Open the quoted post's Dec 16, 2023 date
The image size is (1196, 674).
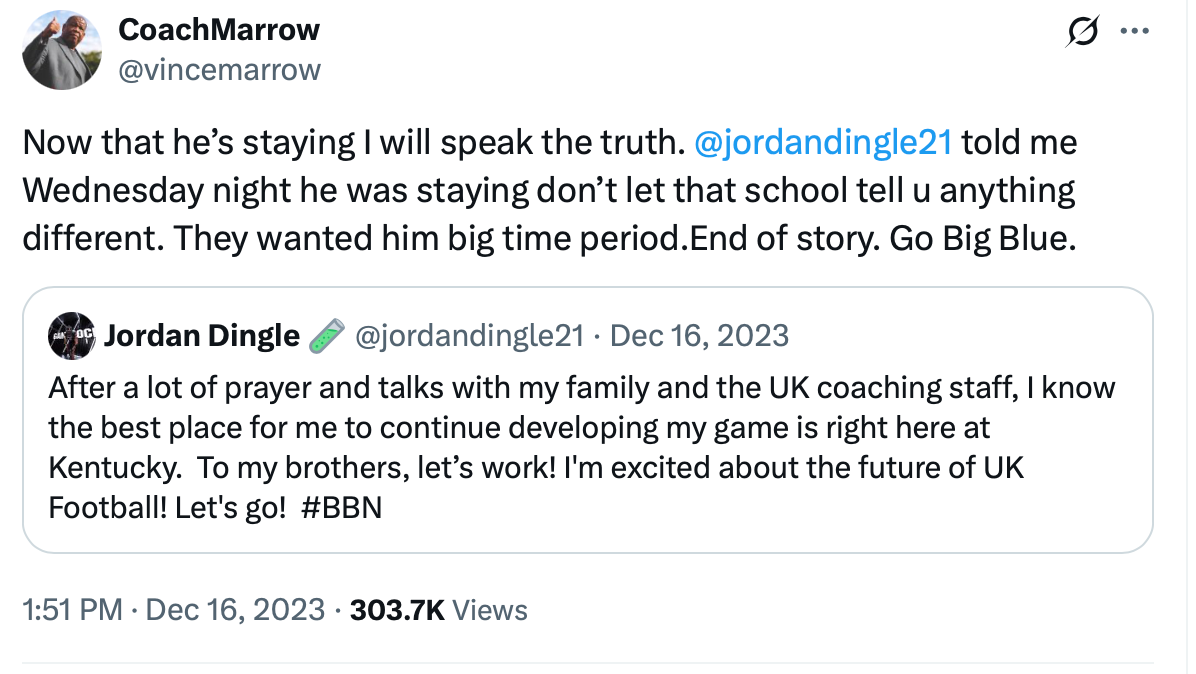click(x=698, y=336)
